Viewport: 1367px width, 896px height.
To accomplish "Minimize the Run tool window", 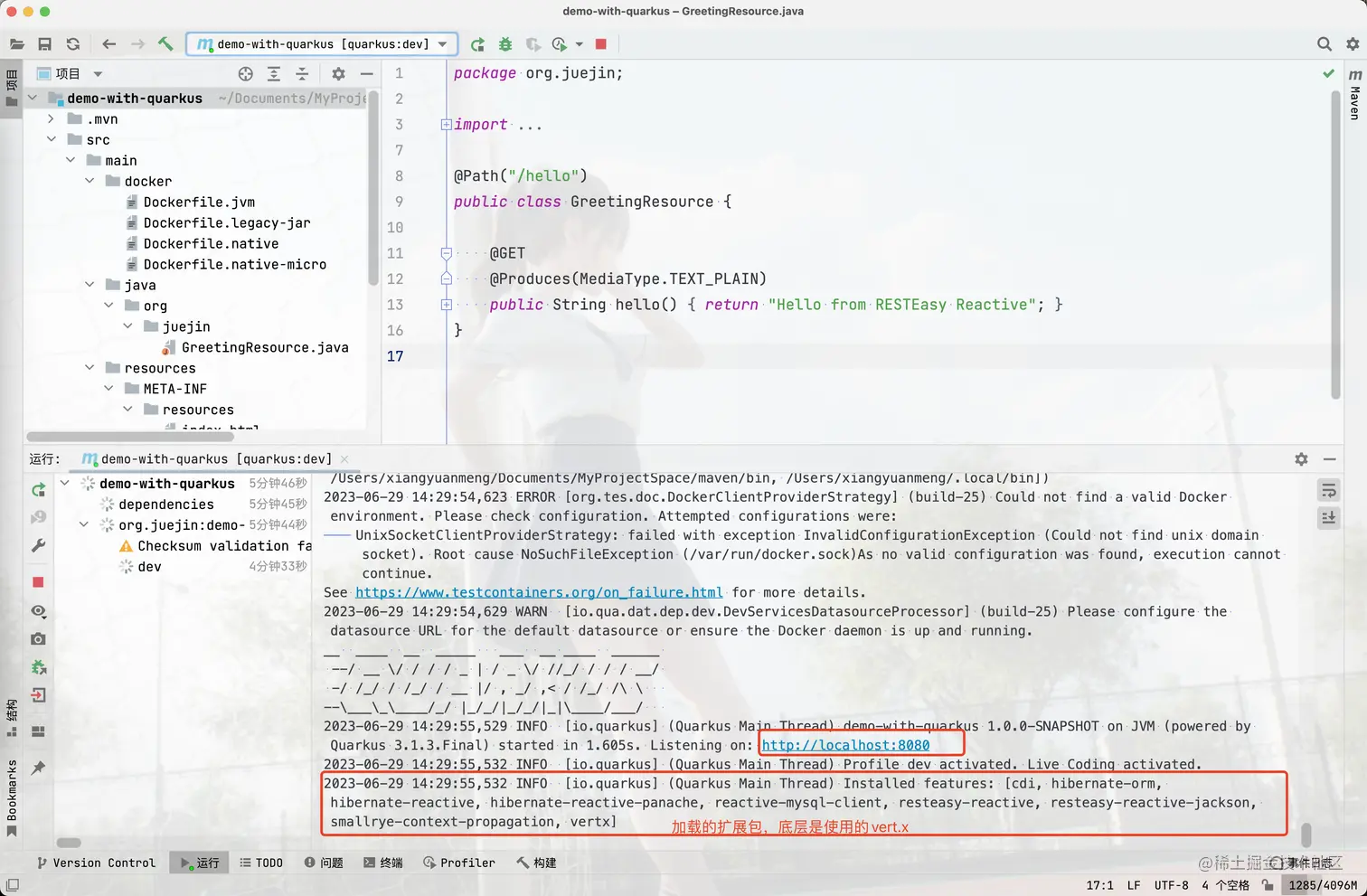I will 1329,459.
